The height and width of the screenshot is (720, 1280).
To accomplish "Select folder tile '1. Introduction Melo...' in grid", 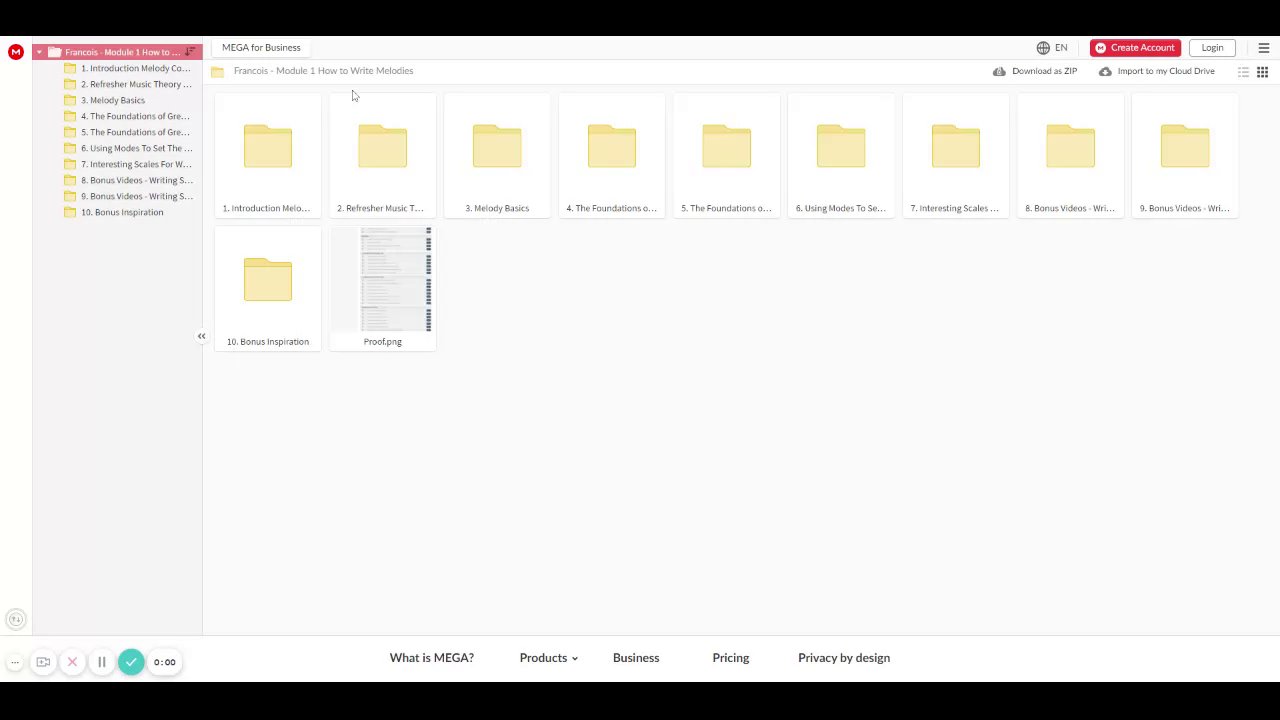I will (268, 155).
